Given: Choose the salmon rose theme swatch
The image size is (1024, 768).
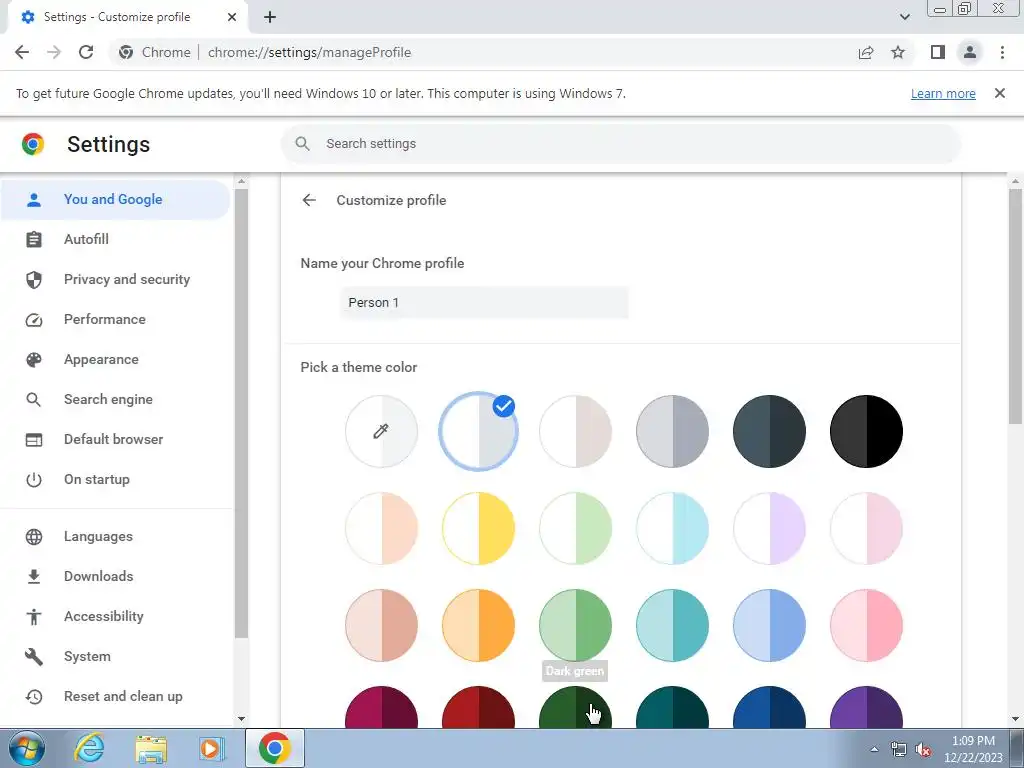Looking at the screenshot, I should 381,625.
